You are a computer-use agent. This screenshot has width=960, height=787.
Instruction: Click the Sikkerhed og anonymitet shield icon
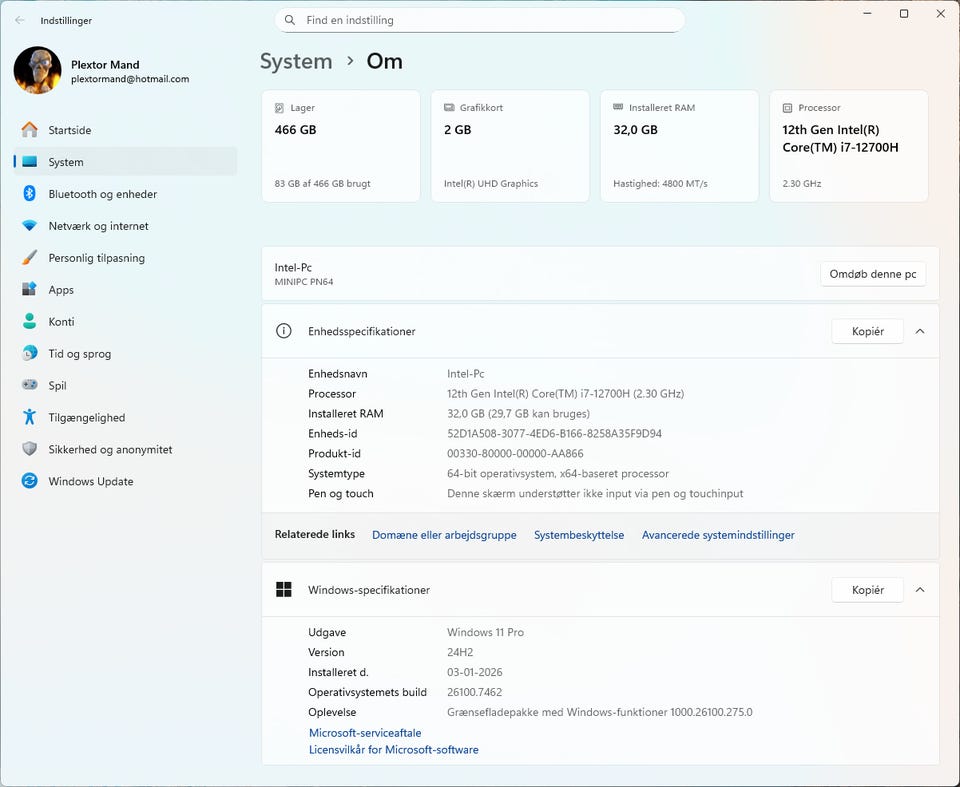(x=29, y=449)
